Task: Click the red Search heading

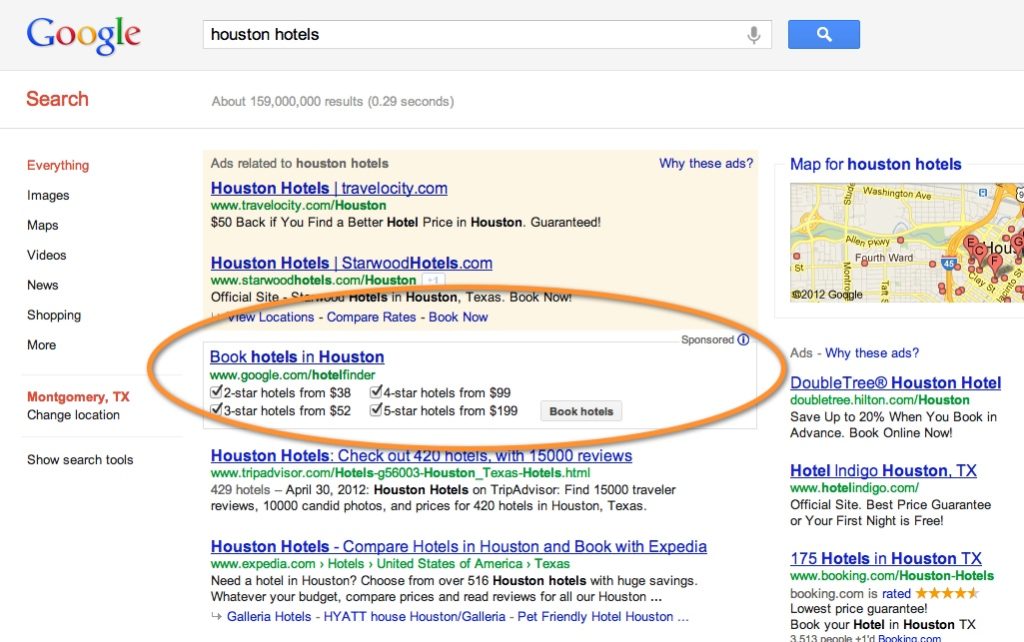Action: coord(57,99)
